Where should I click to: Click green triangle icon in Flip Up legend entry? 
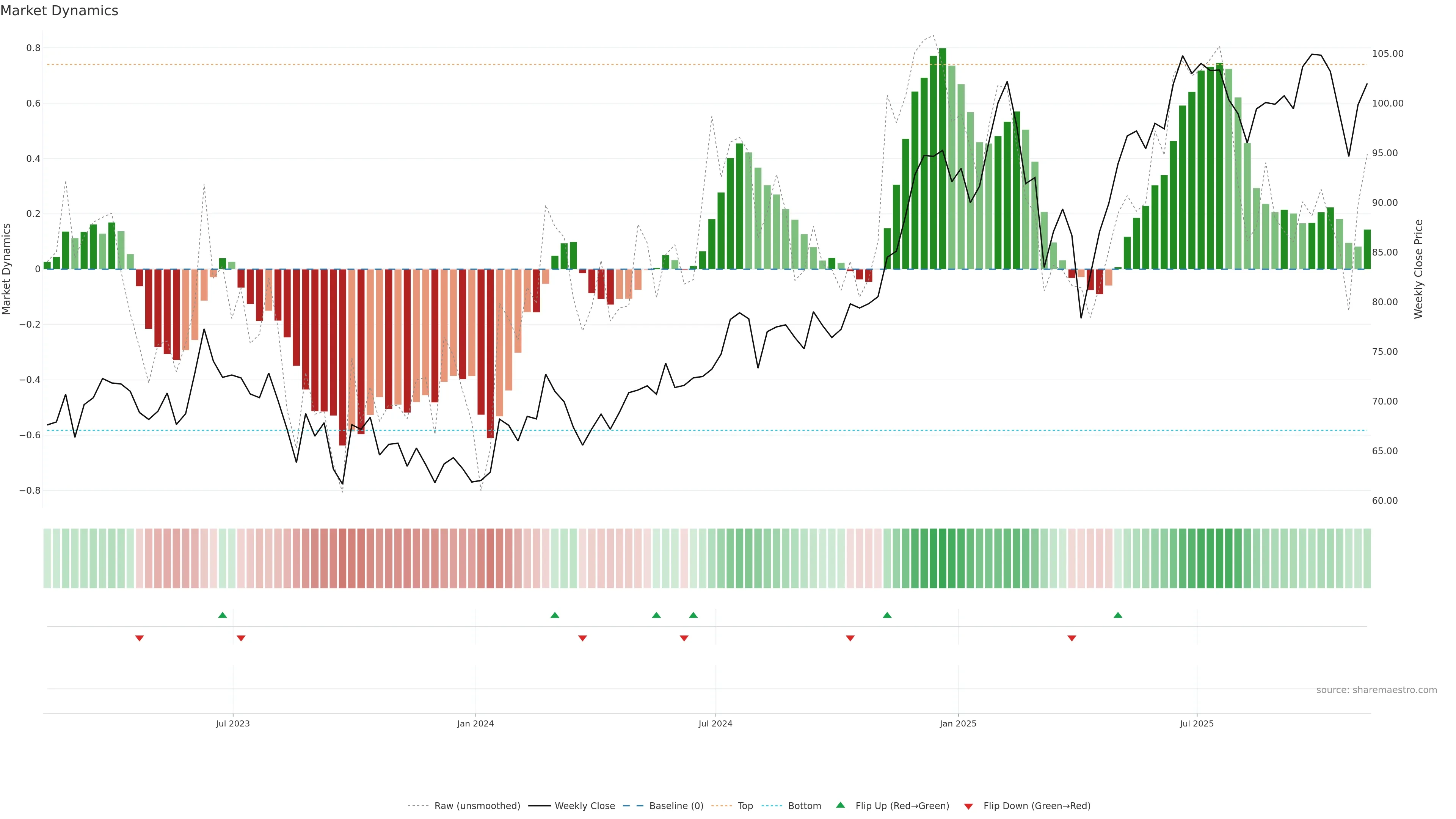840,805
